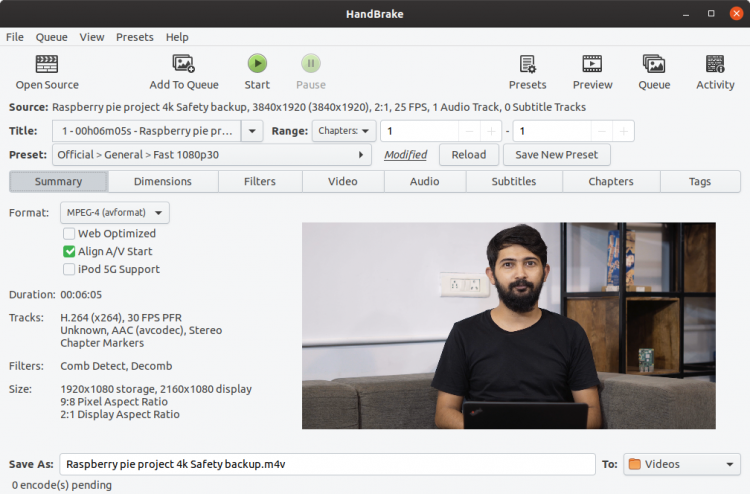Uncheck the Align A/V Start checkbox

pyautogui.click(x=69, y=251)
